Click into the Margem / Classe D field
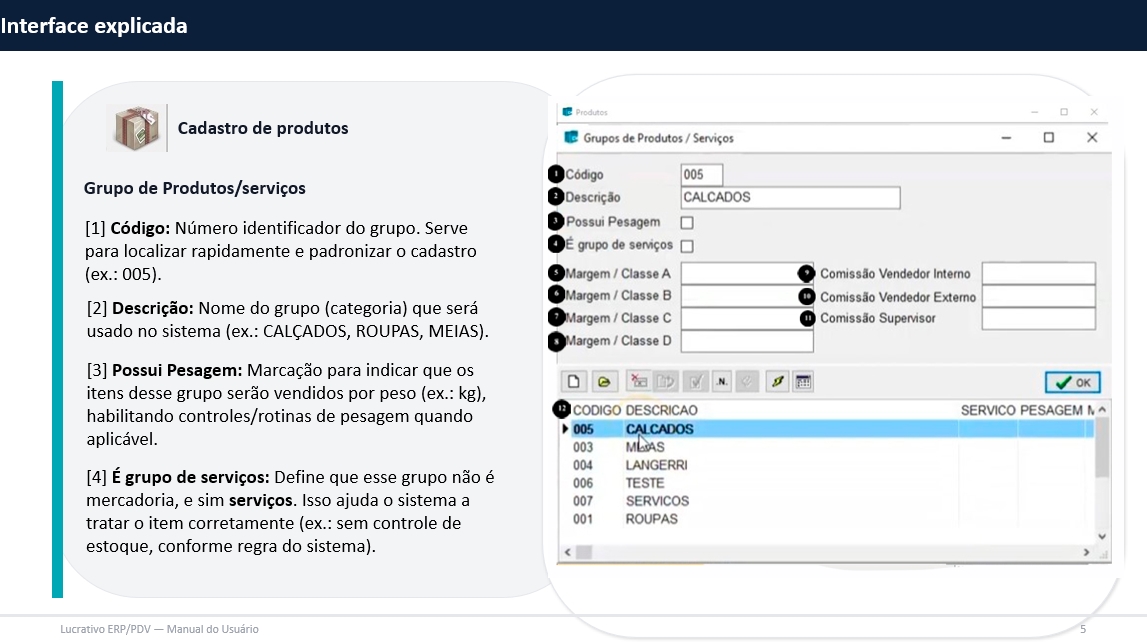Screen dimensions: 1147x643 pos(747,341)
